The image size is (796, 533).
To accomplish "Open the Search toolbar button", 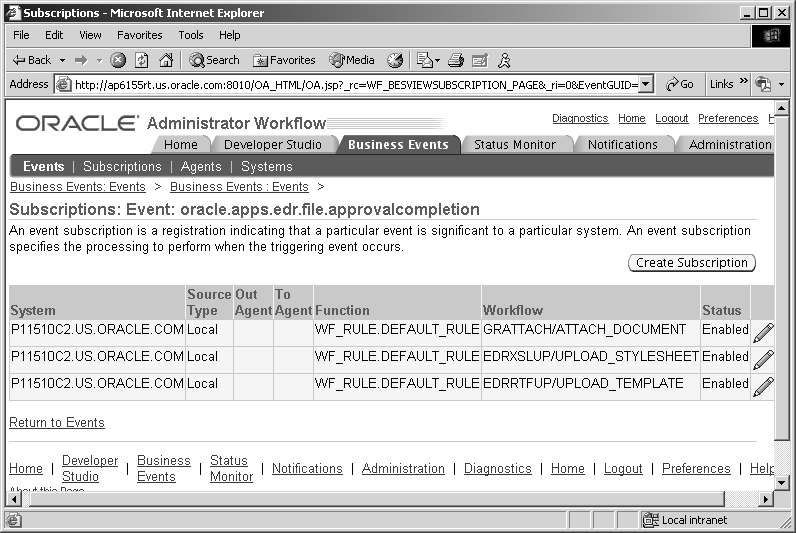I will [x=214, y=60].
